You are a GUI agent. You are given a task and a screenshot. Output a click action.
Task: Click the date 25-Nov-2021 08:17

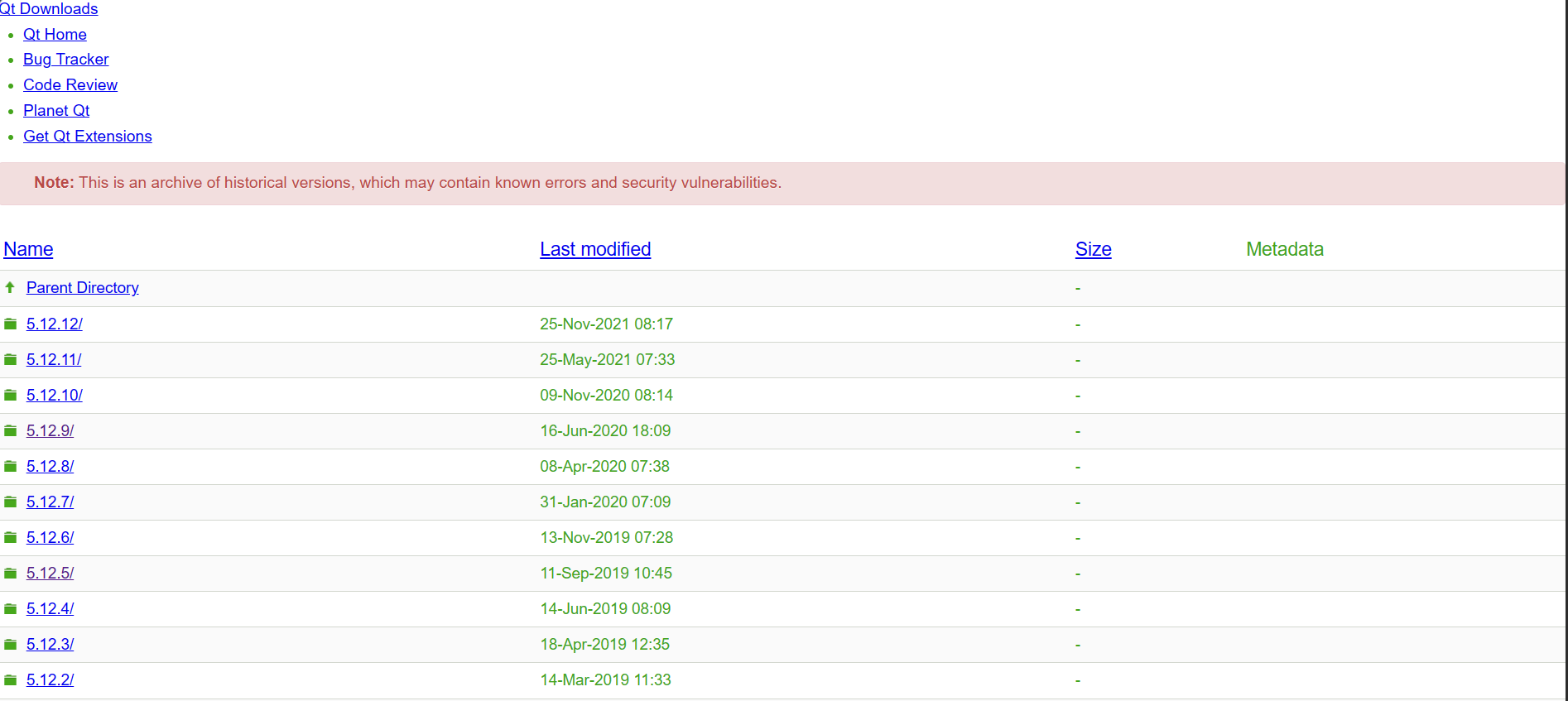[x=607, y=324]
